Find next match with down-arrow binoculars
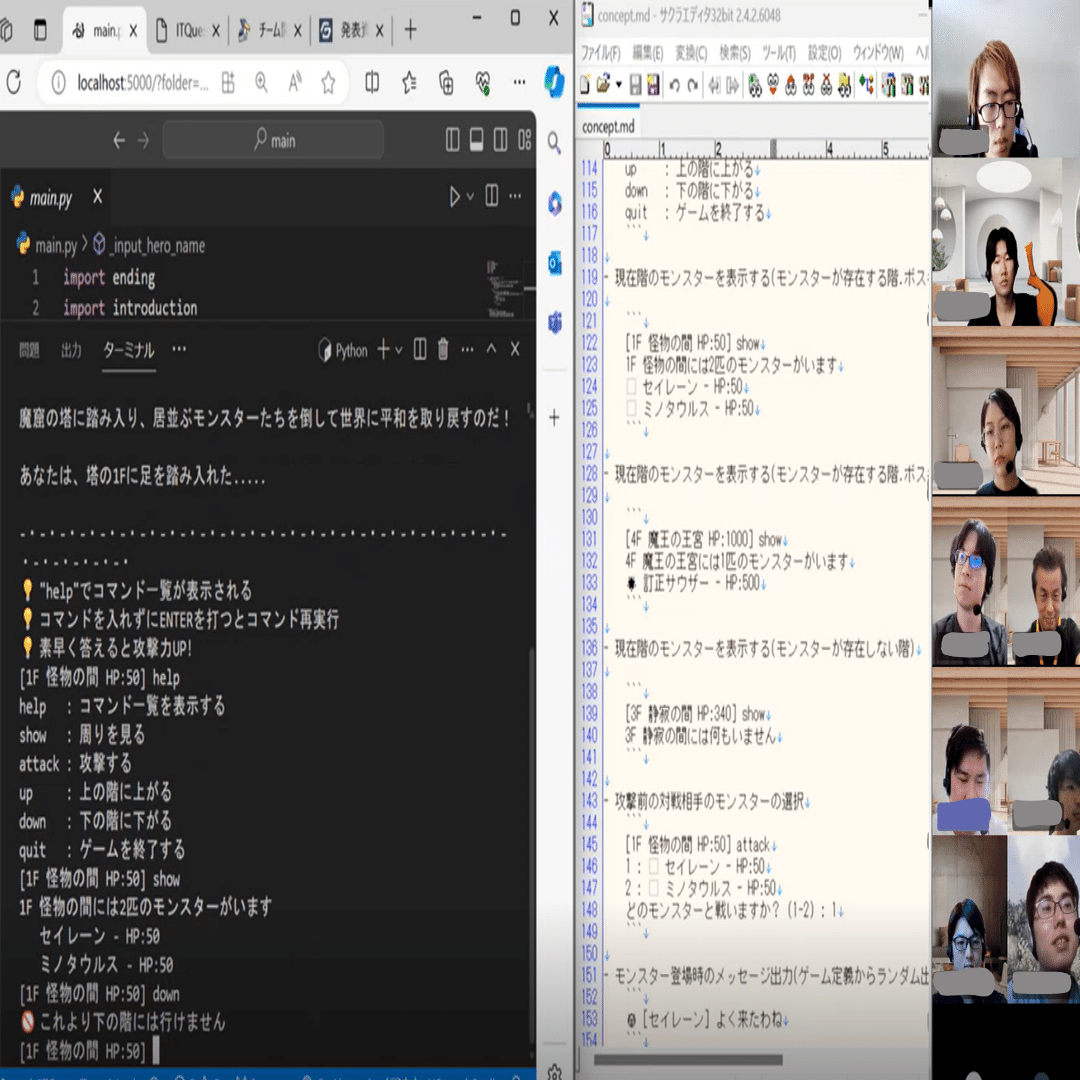The image size is (1080, 1080). pyautogui.click(x=773, y=85)
